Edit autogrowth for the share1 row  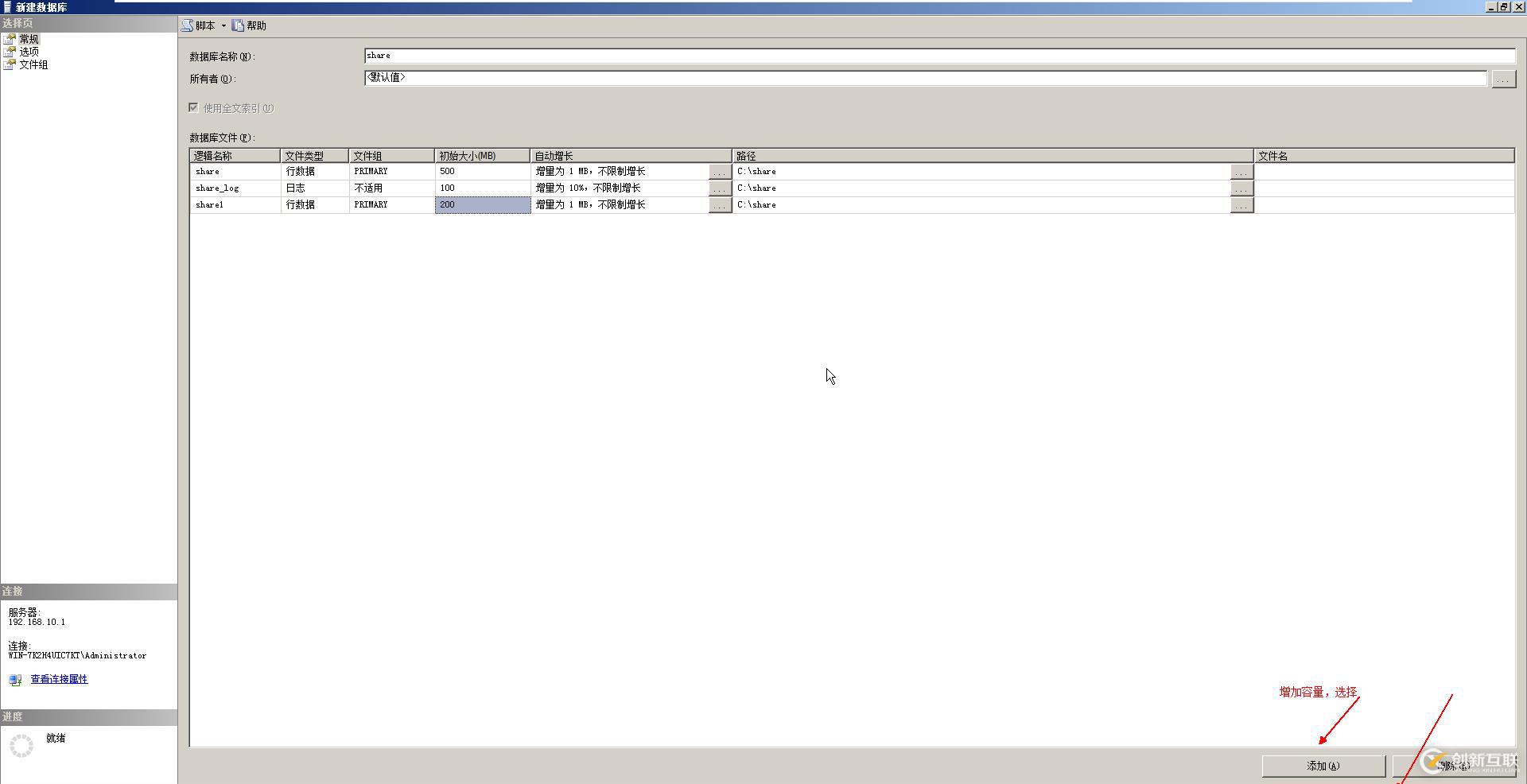tap(719, 205)
